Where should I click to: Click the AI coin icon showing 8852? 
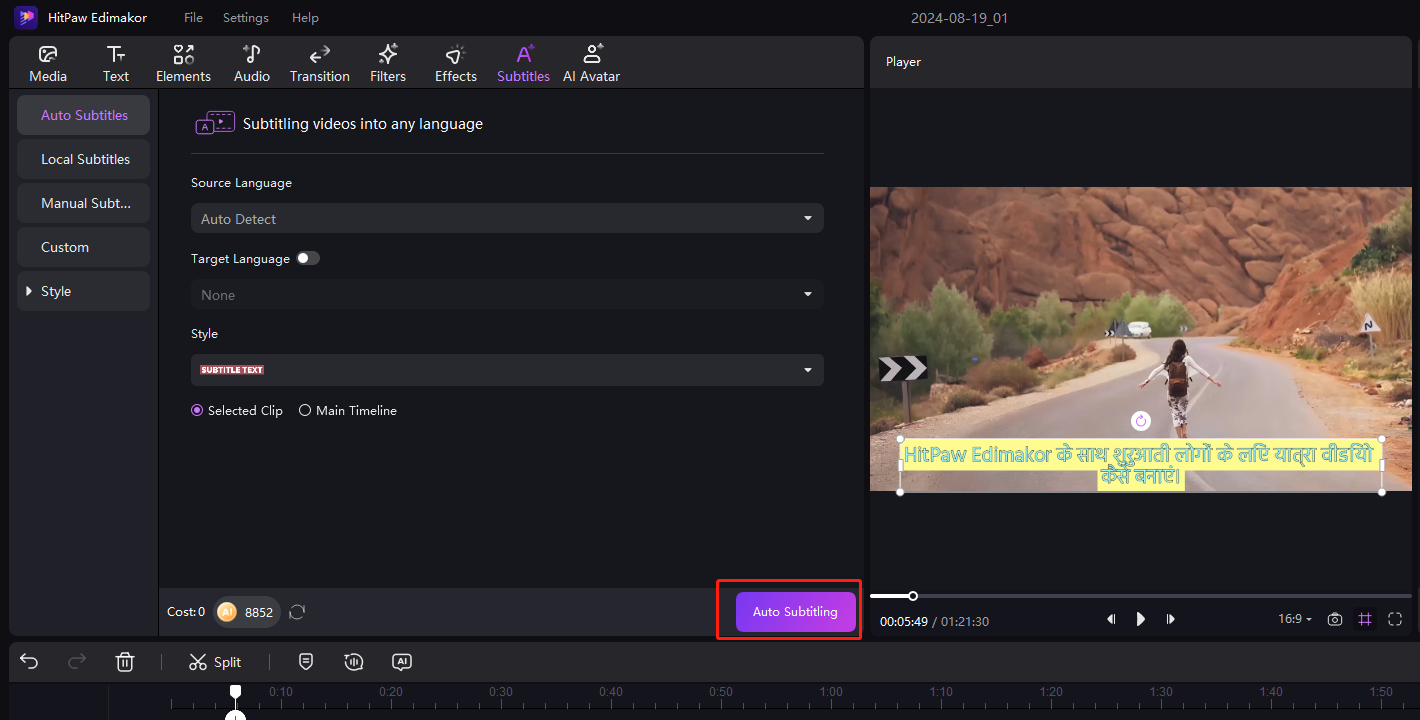pos(227,612)
